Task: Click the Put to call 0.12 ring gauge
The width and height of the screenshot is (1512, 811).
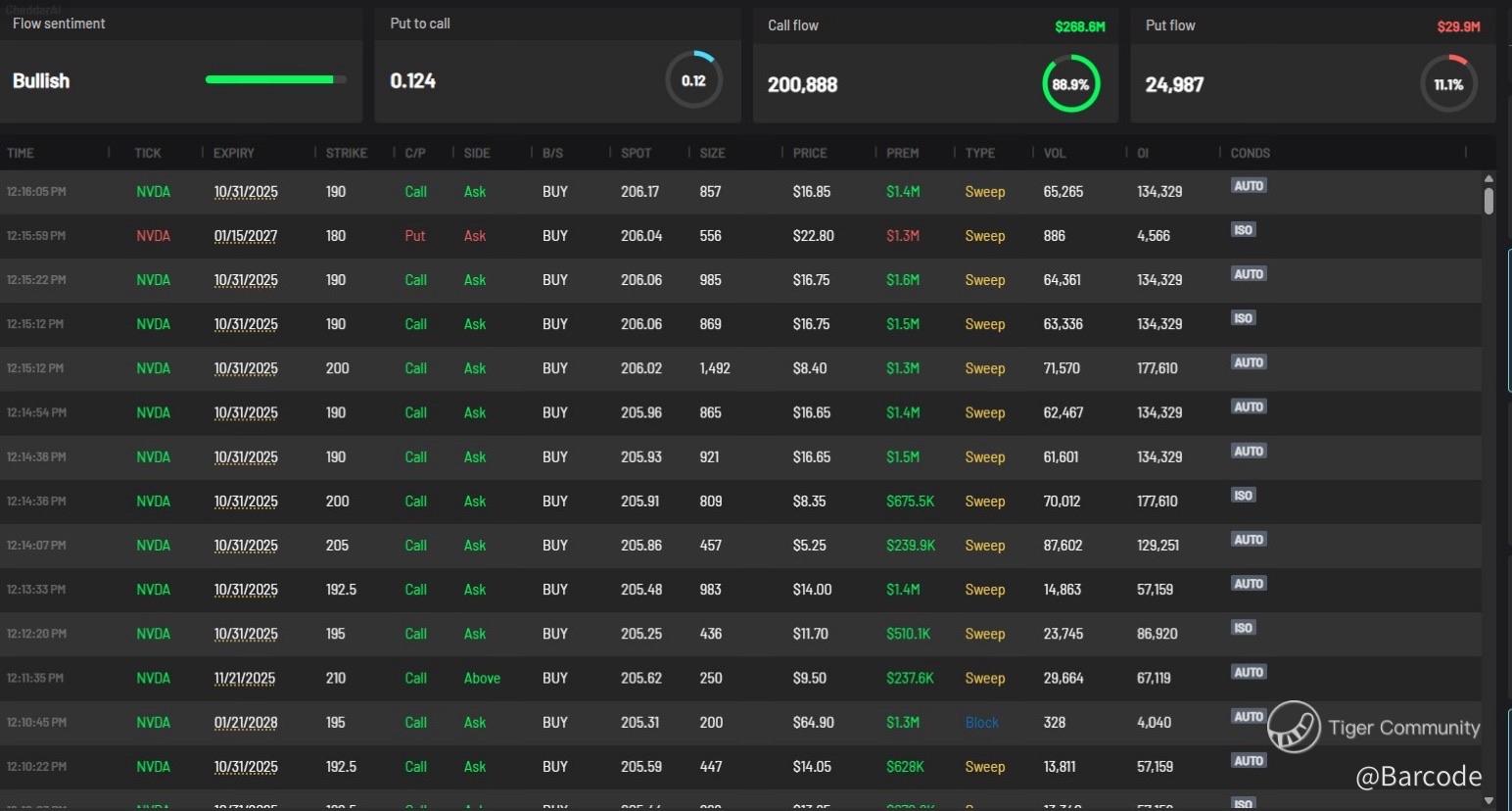Action: pos(694,80)
